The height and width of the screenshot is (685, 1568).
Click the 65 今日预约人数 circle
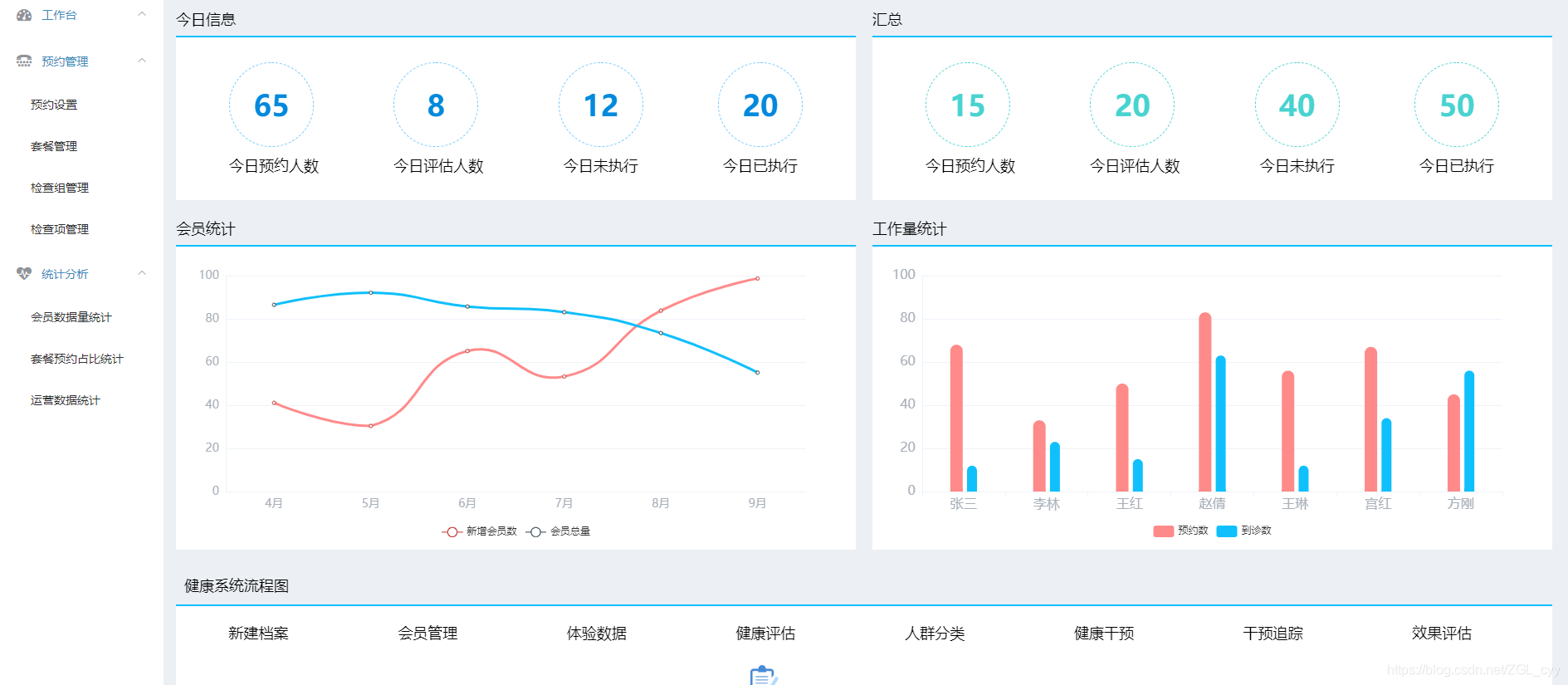point(271,105)
